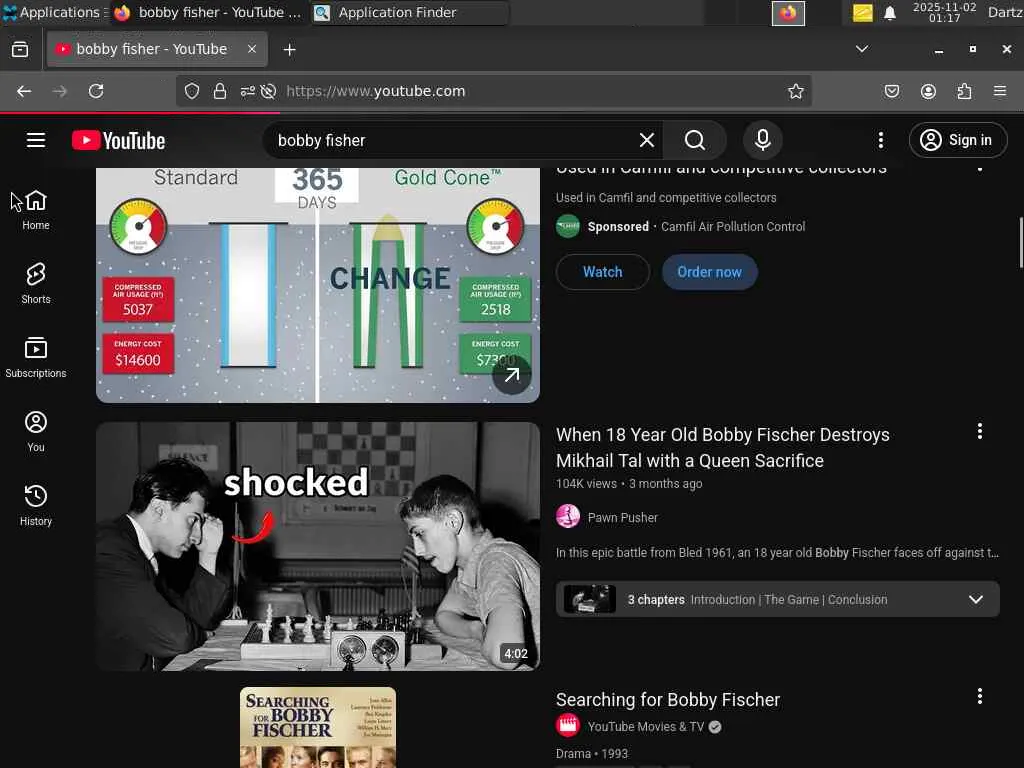Click the yellow notes icon in system tray
This screenshot has height=768, width=1024.
click(x=862, y=13)
